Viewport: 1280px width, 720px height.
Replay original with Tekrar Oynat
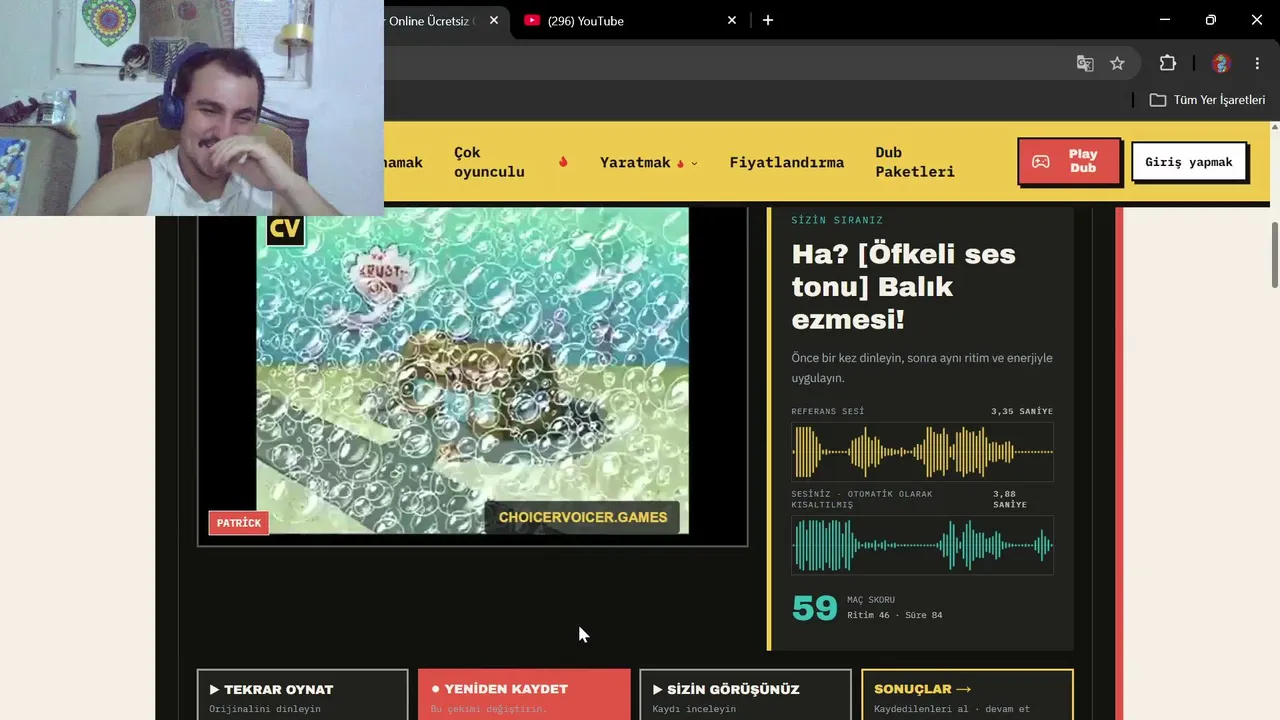(303, 695)
